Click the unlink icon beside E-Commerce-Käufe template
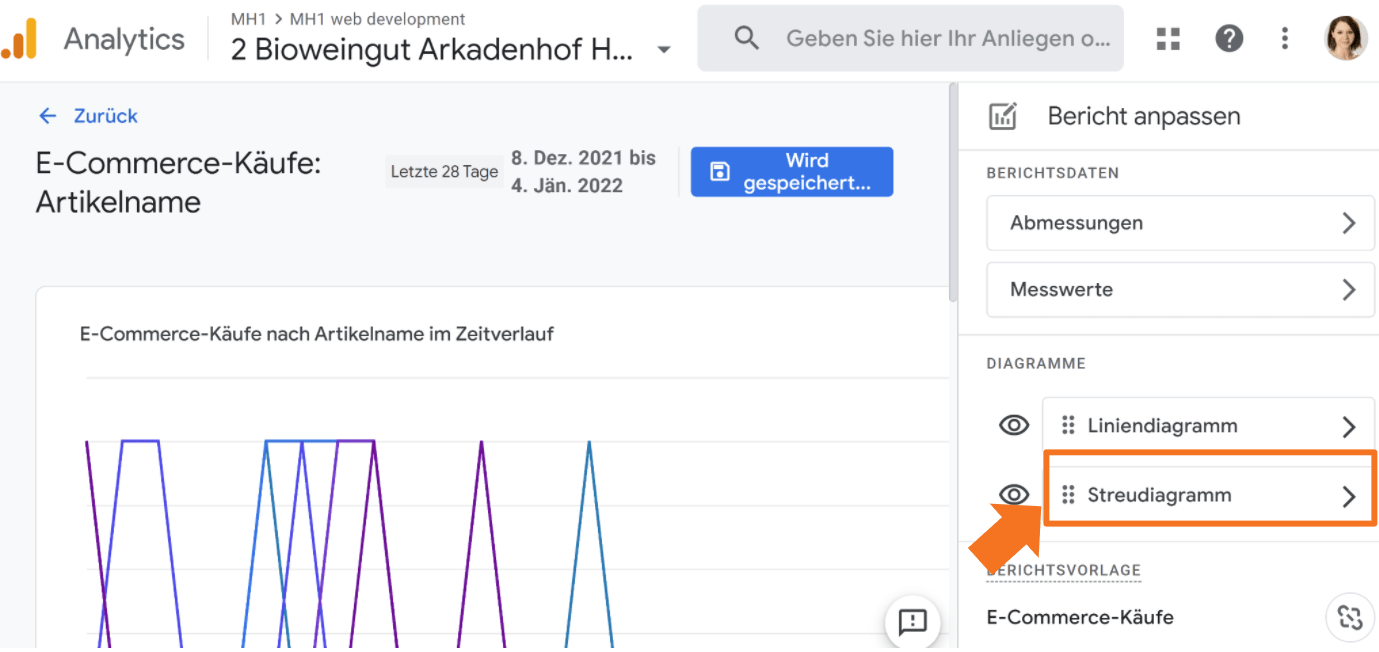This screenshot has width=1379, height=652. pos(1350,617)
